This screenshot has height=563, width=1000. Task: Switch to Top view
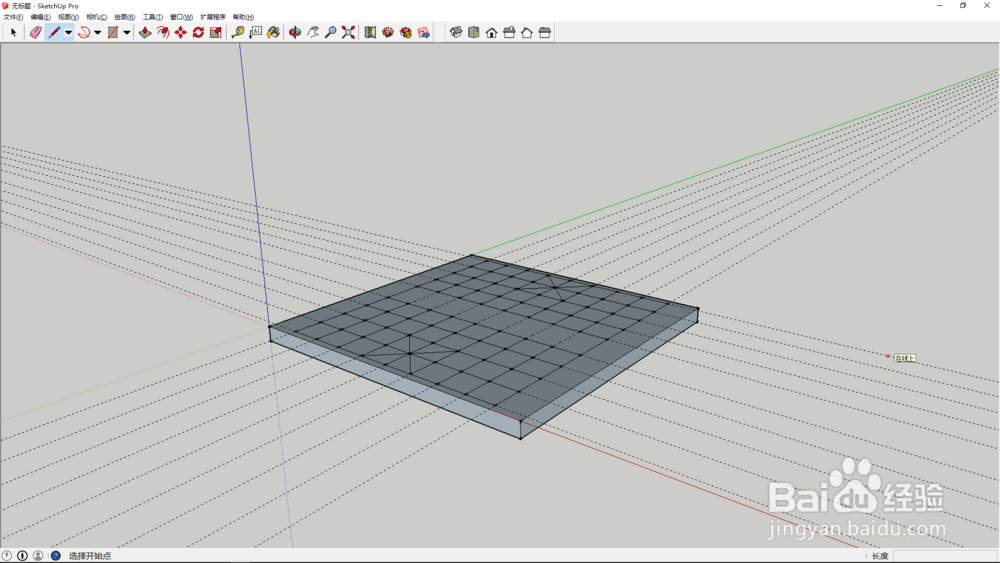click(473, 33)
